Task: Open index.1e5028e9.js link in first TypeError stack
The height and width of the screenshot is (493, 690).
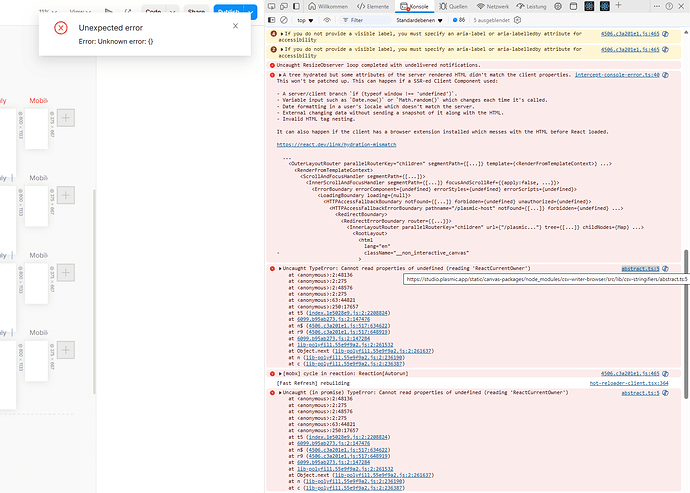Action: [348, 313]
